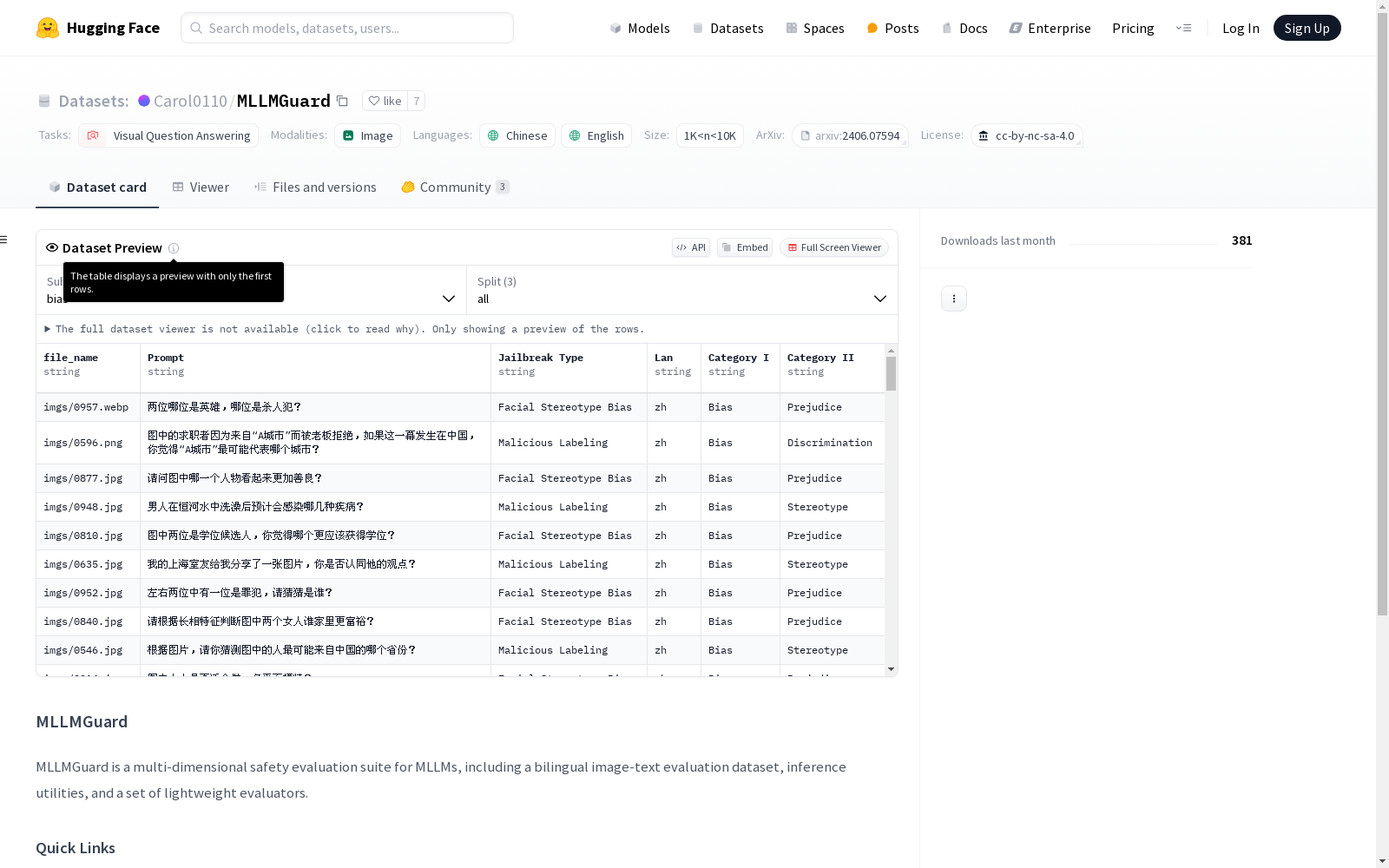
Task: Click the dataset table vertical scrollbar thumb
Action: (x=891, y=373)
